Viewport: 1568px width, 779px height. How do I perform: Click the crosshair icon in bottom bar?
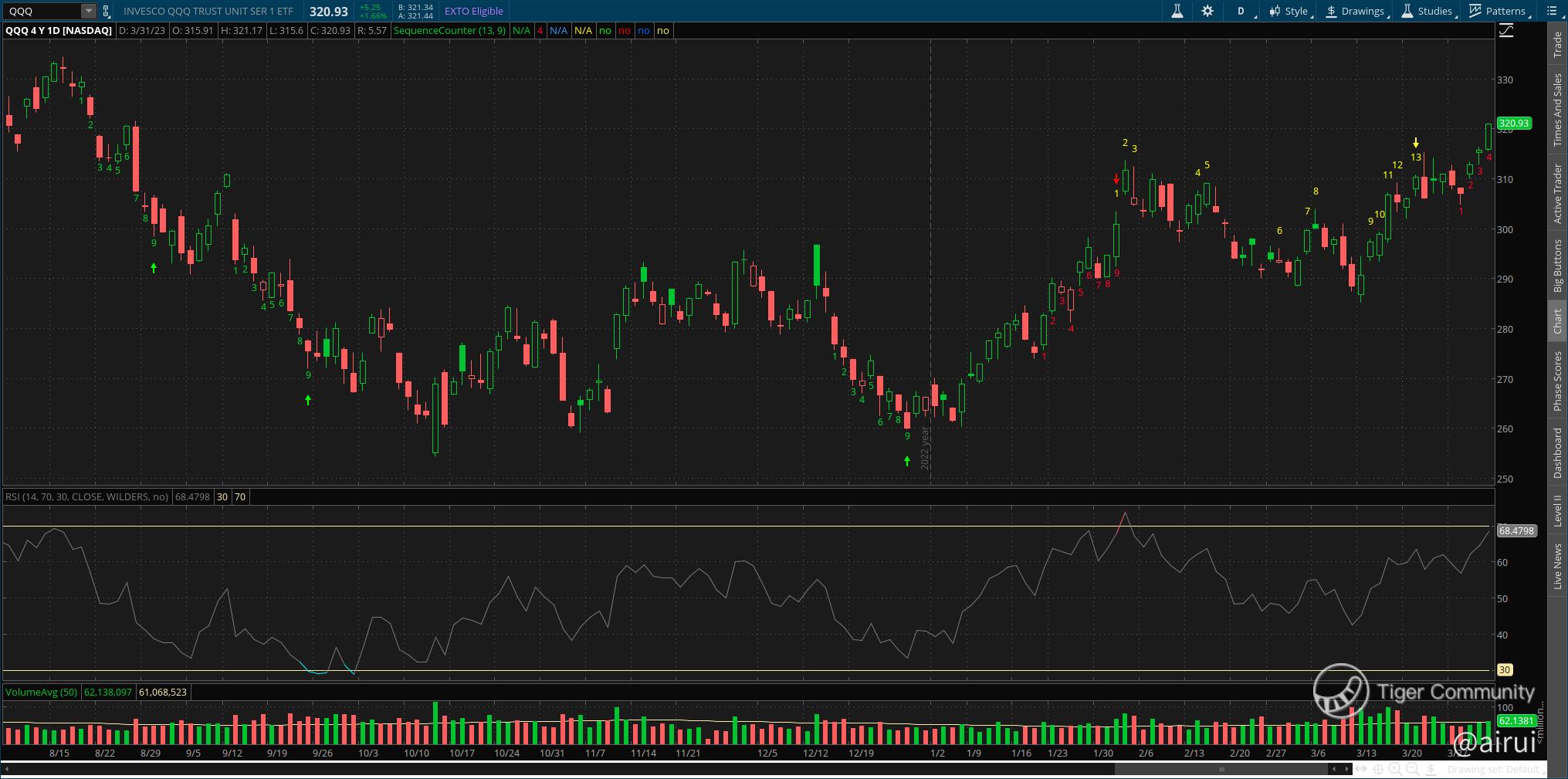tap(1378, 769)
